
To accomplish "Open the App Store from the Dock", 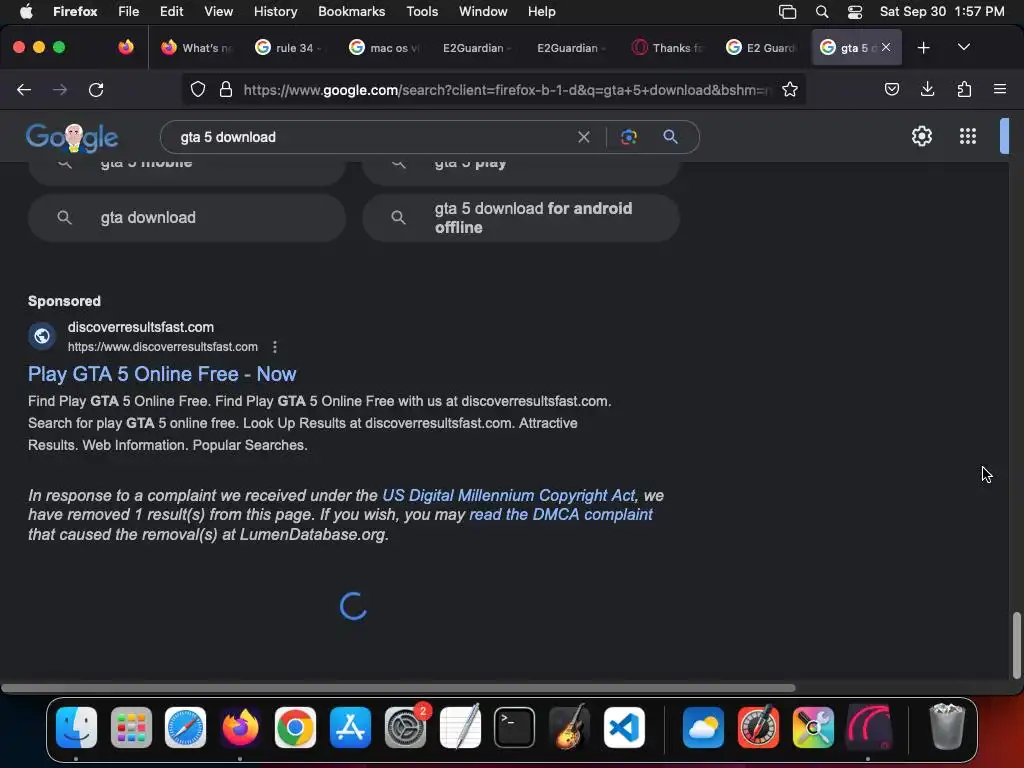I will click(350, 728).
